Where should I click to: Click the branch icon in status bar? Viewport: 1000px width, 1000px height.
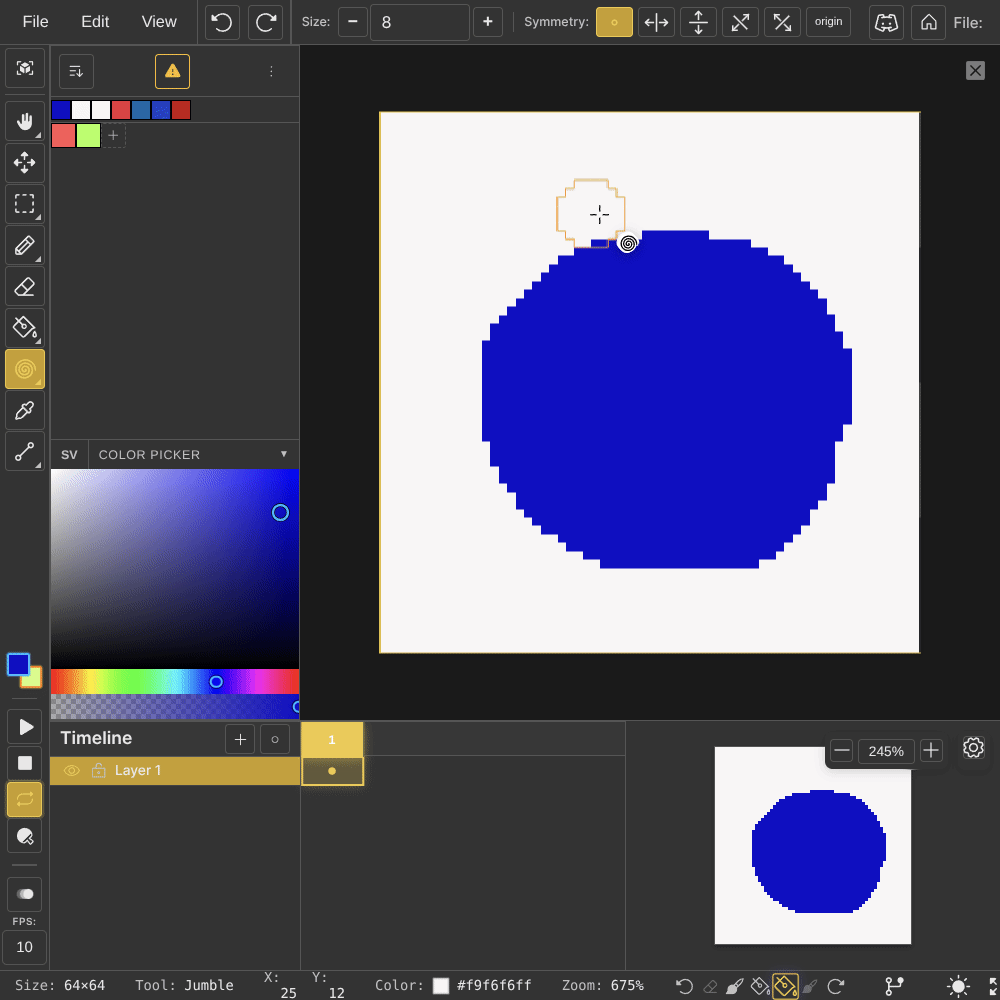[895, 985]
